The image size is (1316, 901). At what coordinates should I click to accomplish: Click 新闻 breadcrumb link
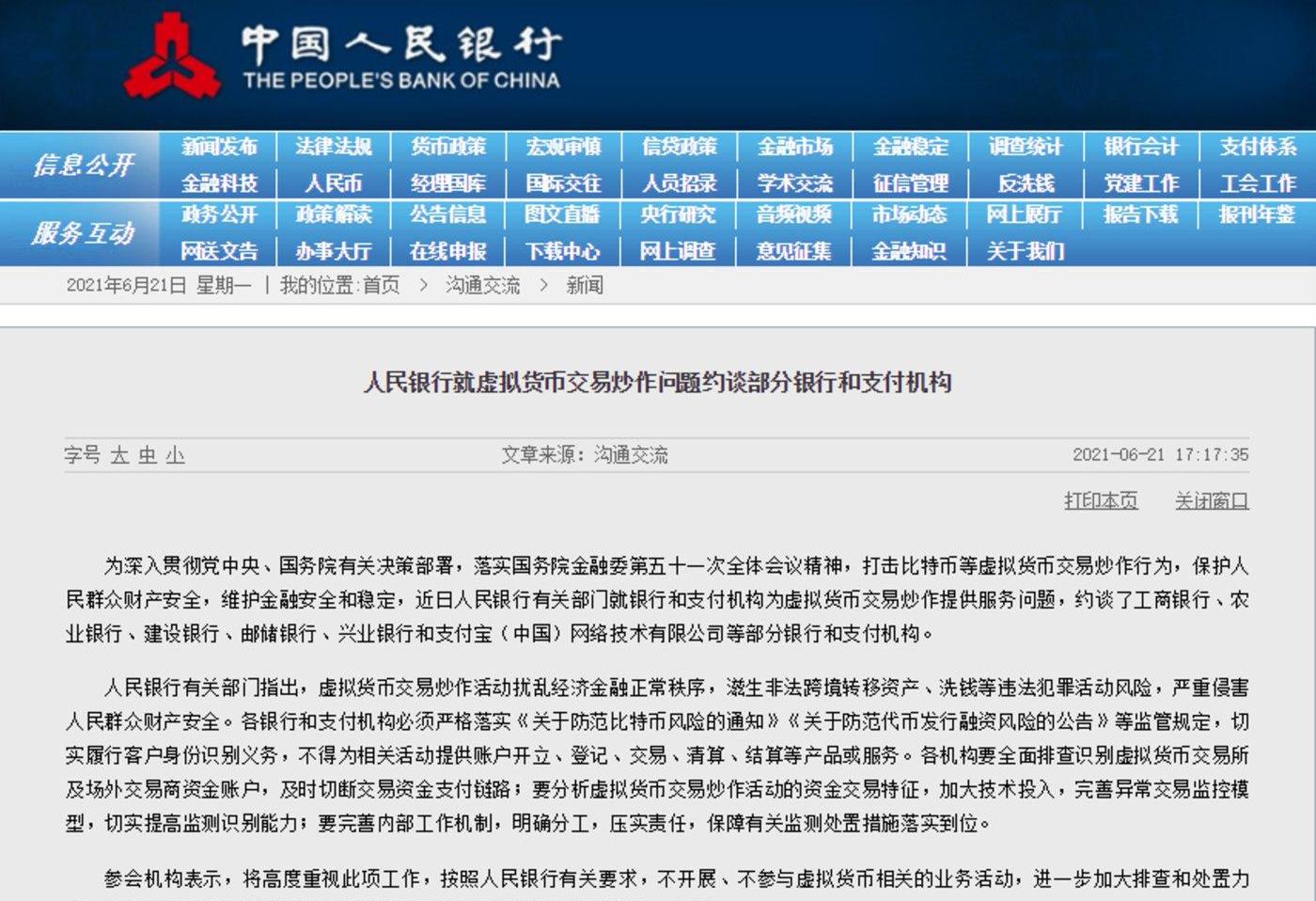coord(584,285)
